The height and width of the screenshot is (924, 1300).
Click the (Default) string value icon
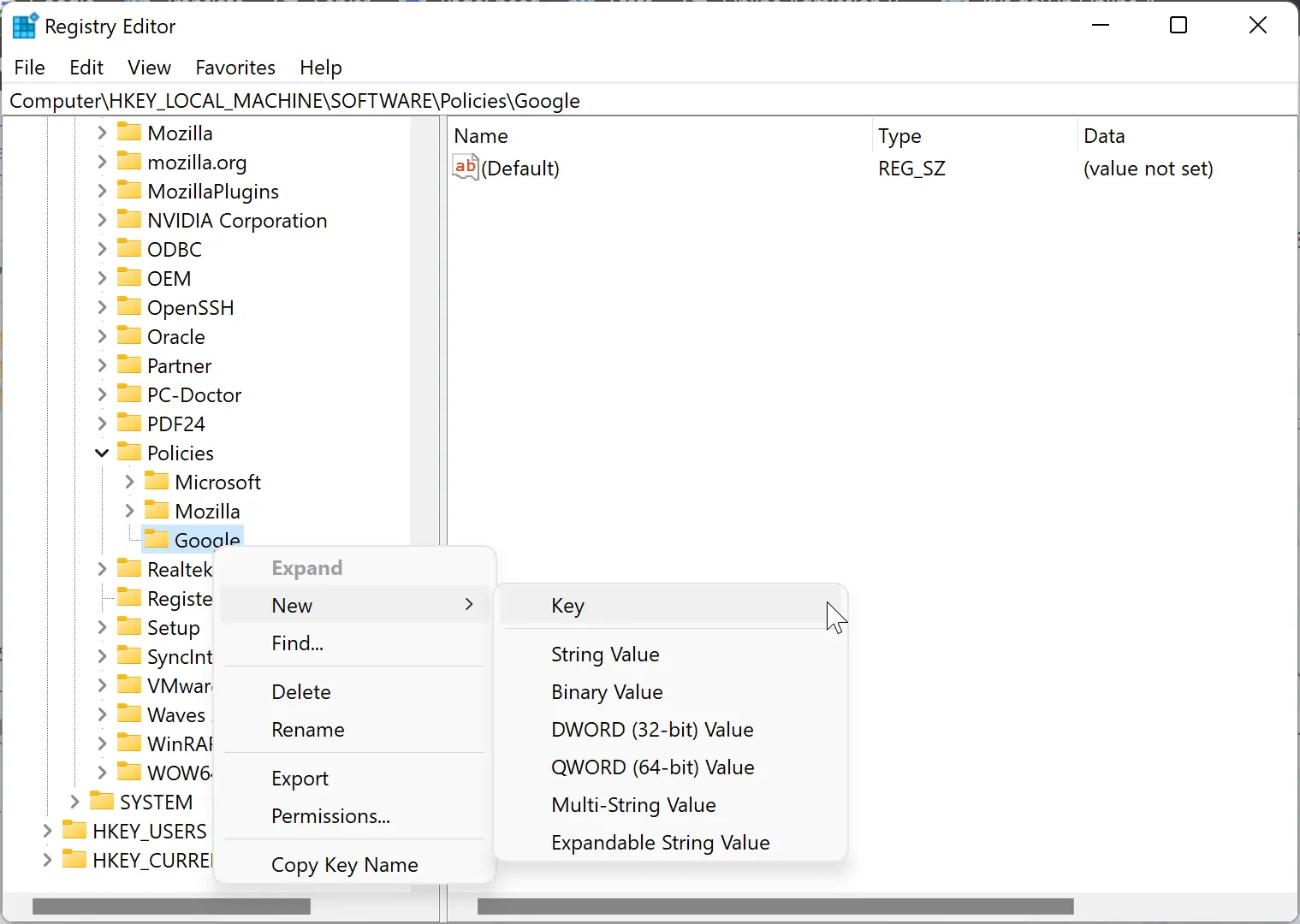click(466, 168)
